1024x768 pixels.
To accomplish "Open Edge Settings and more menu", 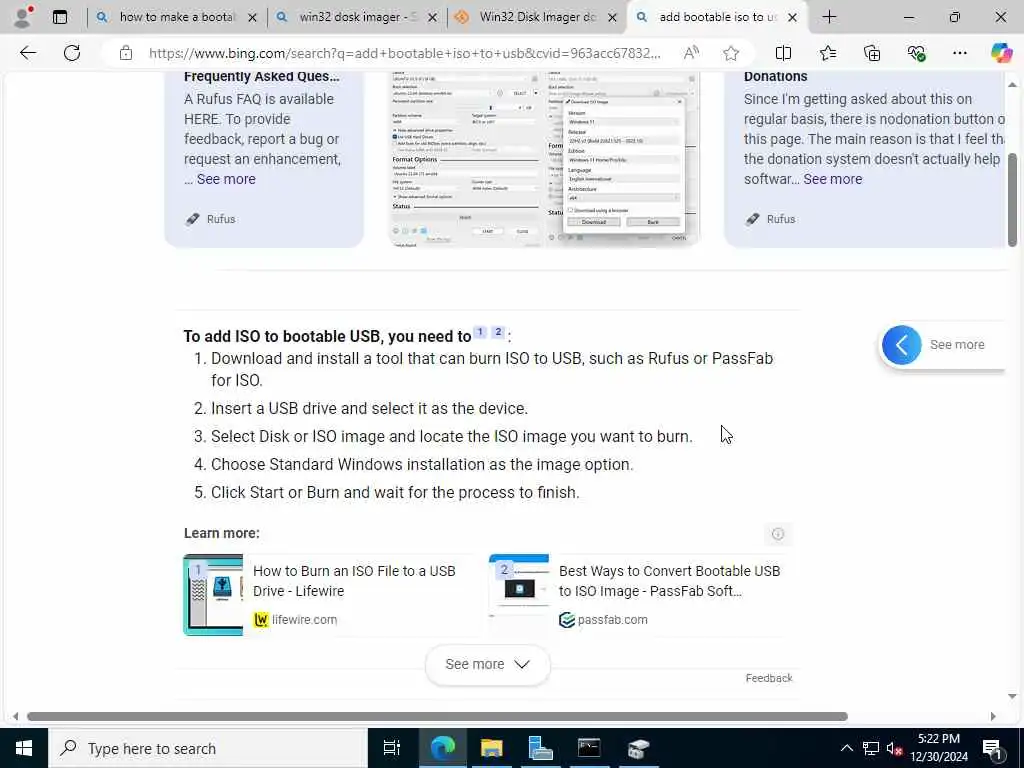I will tap(959, 53).
